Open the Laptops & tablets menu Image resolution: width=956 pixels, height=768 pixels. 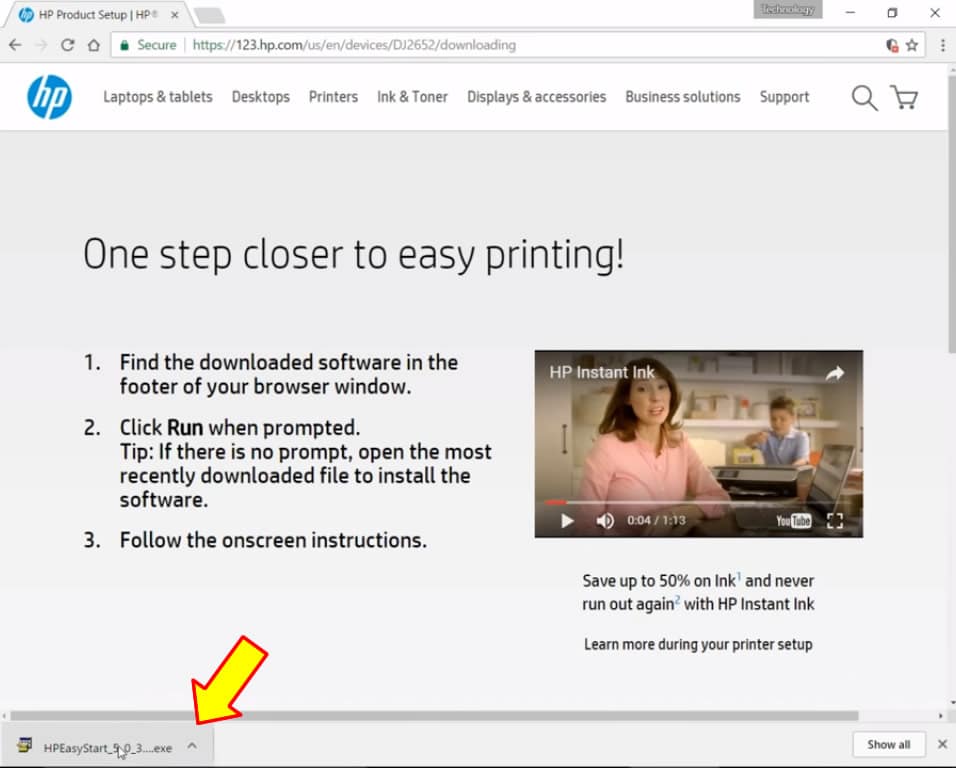[x=158, y=97]
